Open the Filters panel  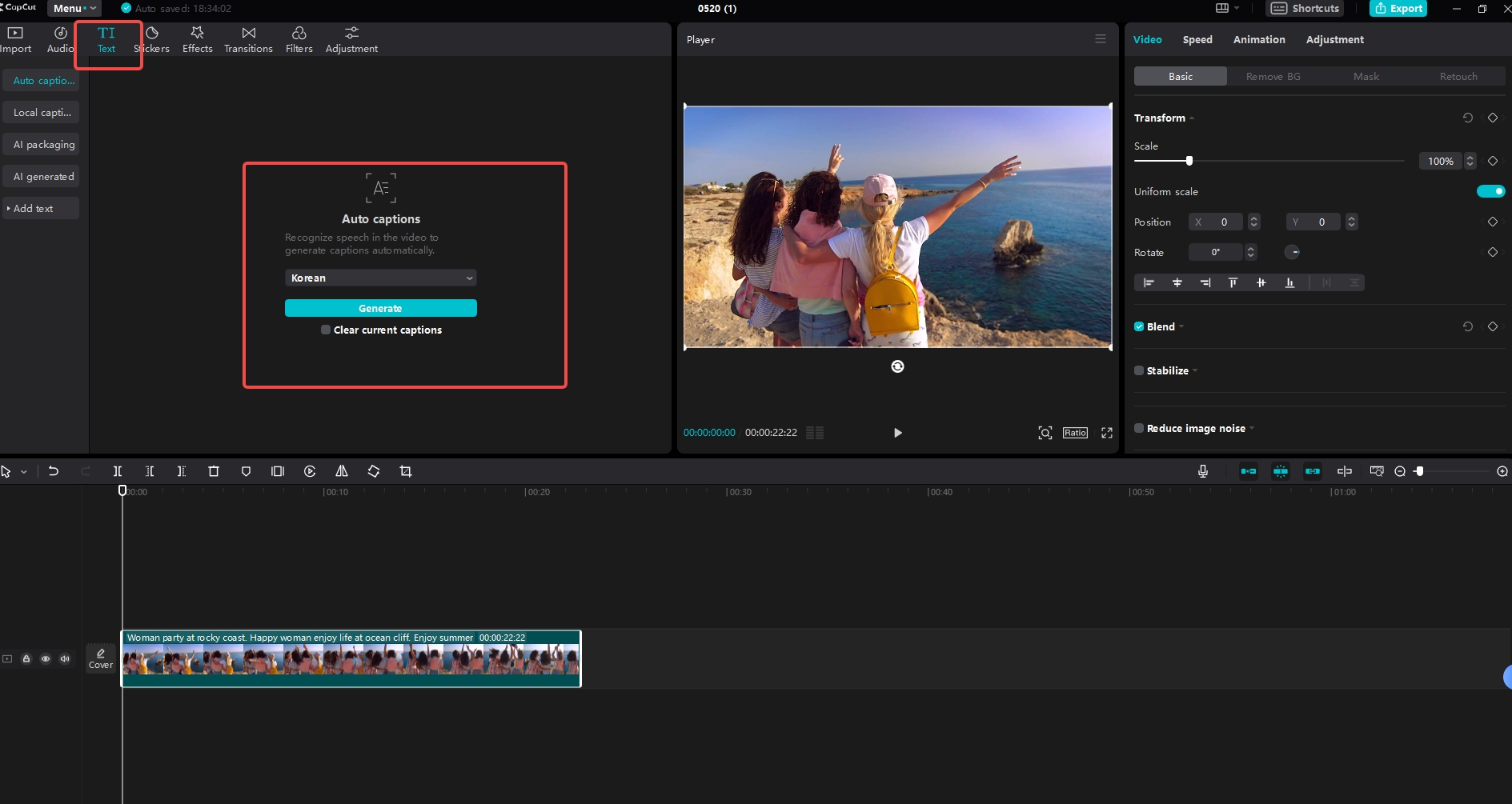pos(299,38)
